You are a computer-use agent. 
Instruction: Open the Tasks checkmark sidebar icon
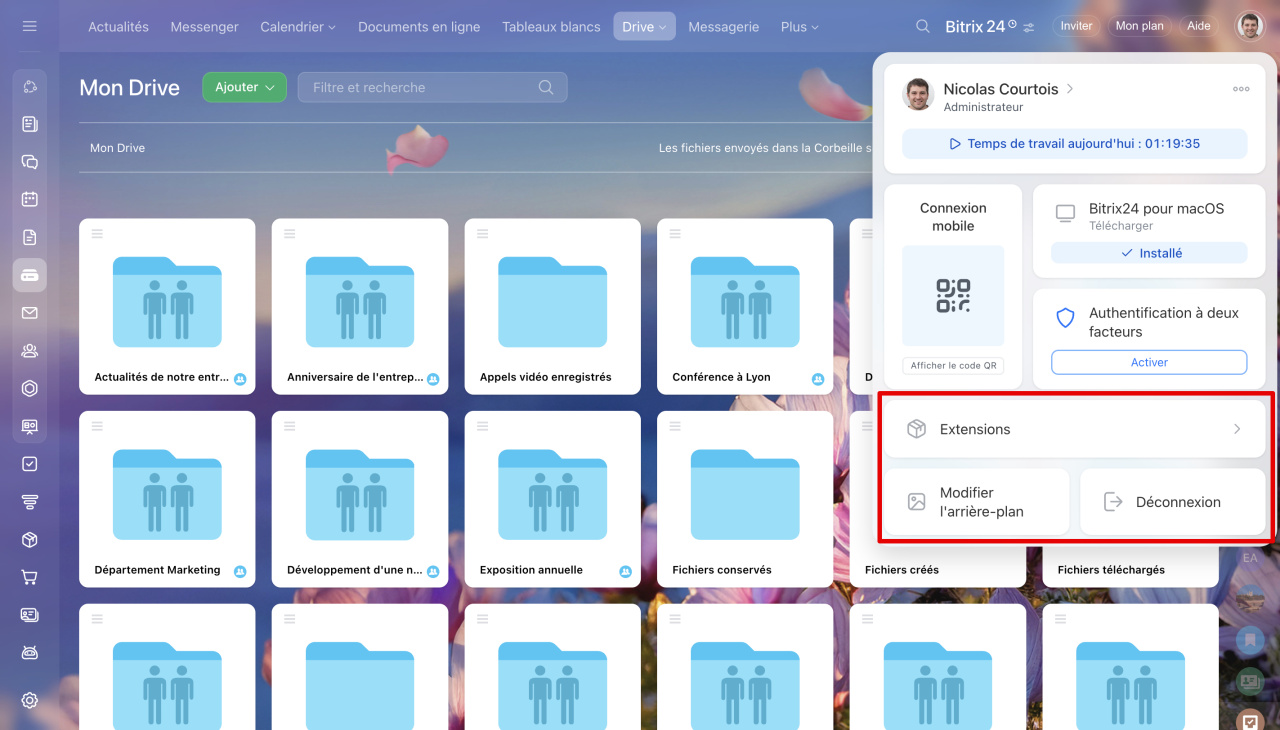pyautogui.click(x=29, y=464)
